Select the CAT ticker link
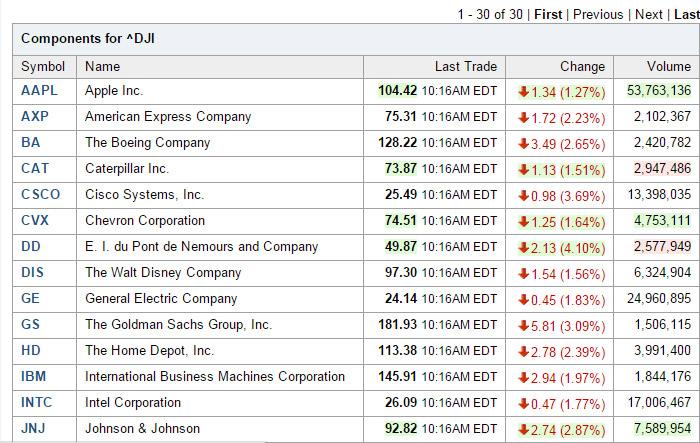The height and width of the screenshot is (443, 700). tap(35, 169)
